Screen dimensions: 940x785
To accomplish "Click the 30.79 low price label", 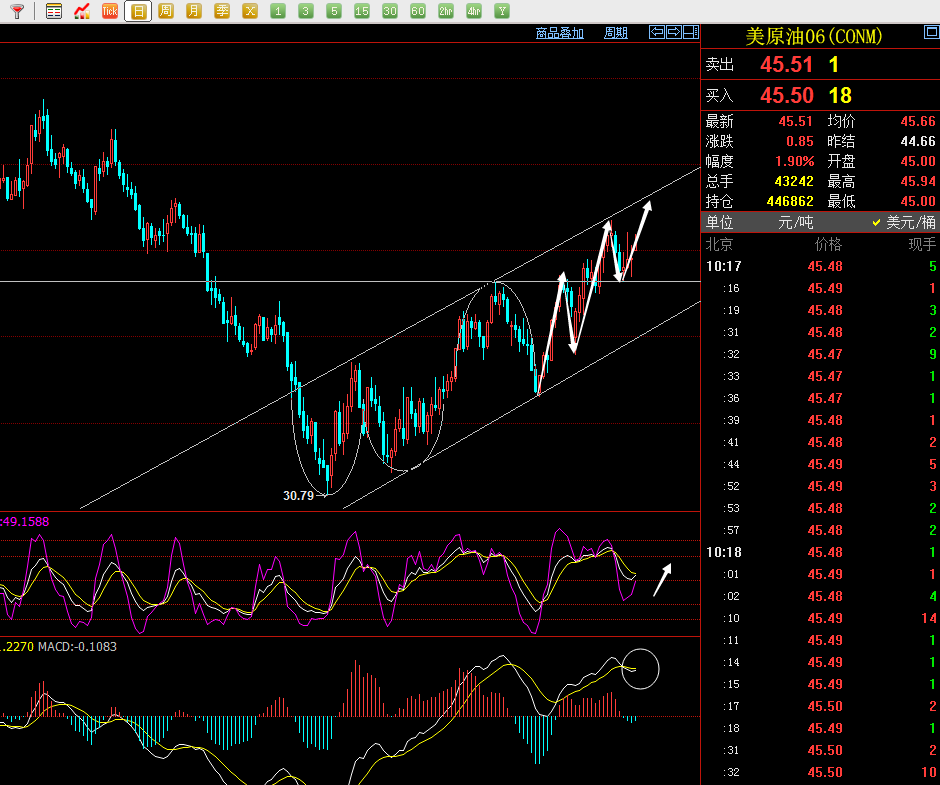I will pyautogui.click(x=298, y=495).
